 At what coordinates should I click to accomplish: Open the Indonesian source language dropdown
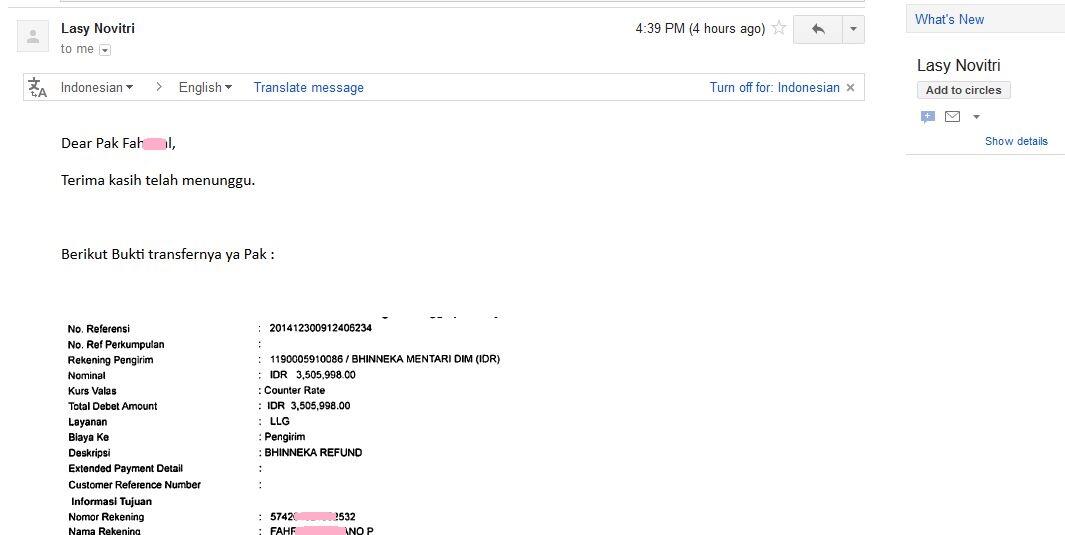click(97, 88)
